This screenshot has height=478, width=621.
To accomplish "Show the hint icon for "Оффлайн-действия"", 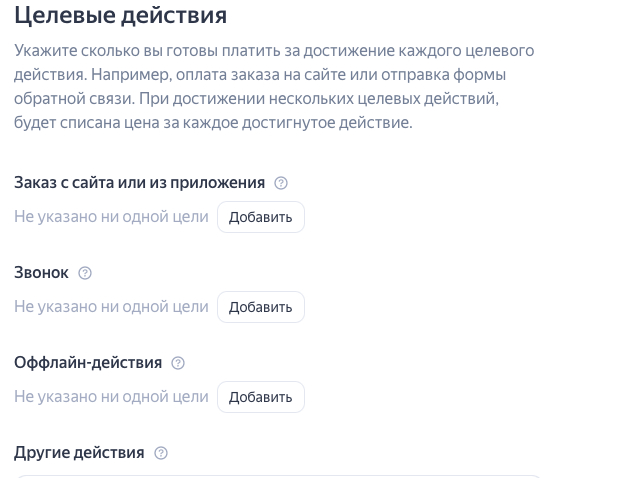I will 178,363.
